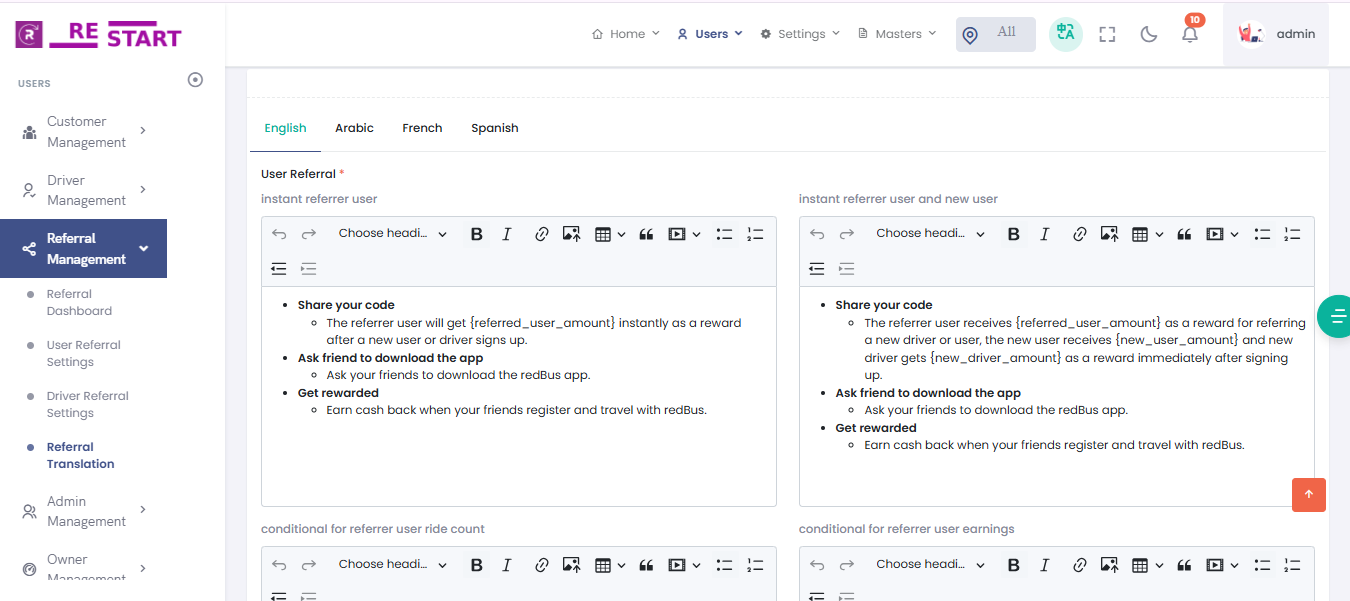Click the All location selector field
Viewport: 1350px width, 601px height.
pyautogui.click(x=996, y=34)
